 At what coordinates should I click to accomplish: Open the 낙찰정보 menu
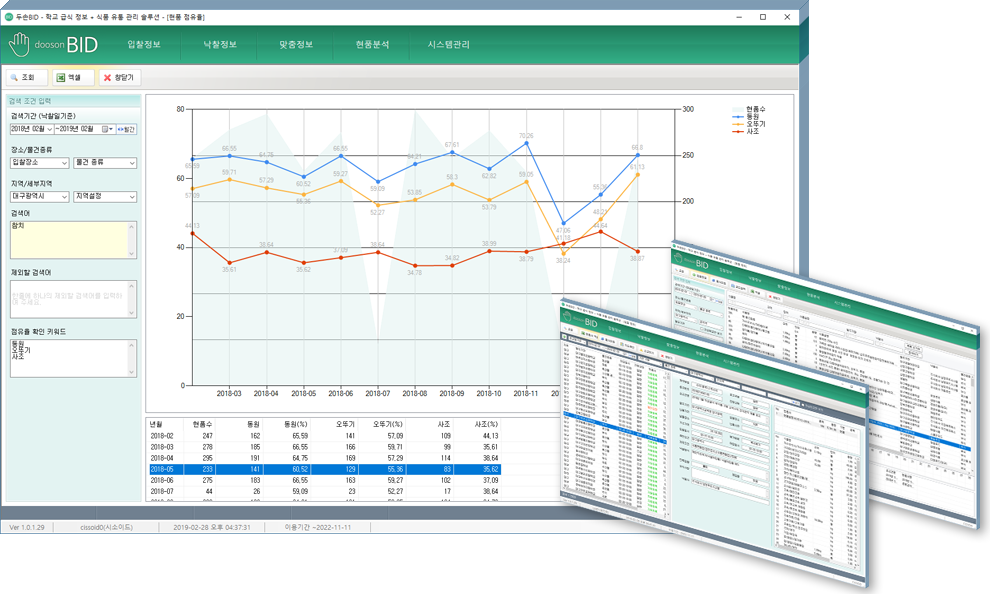pyautogui.click(x=218, y=45)
